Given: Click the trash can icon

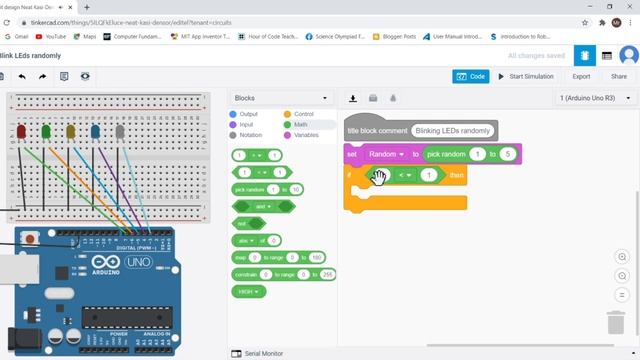Looking at the screenshot, I should [x=616, y=322].
